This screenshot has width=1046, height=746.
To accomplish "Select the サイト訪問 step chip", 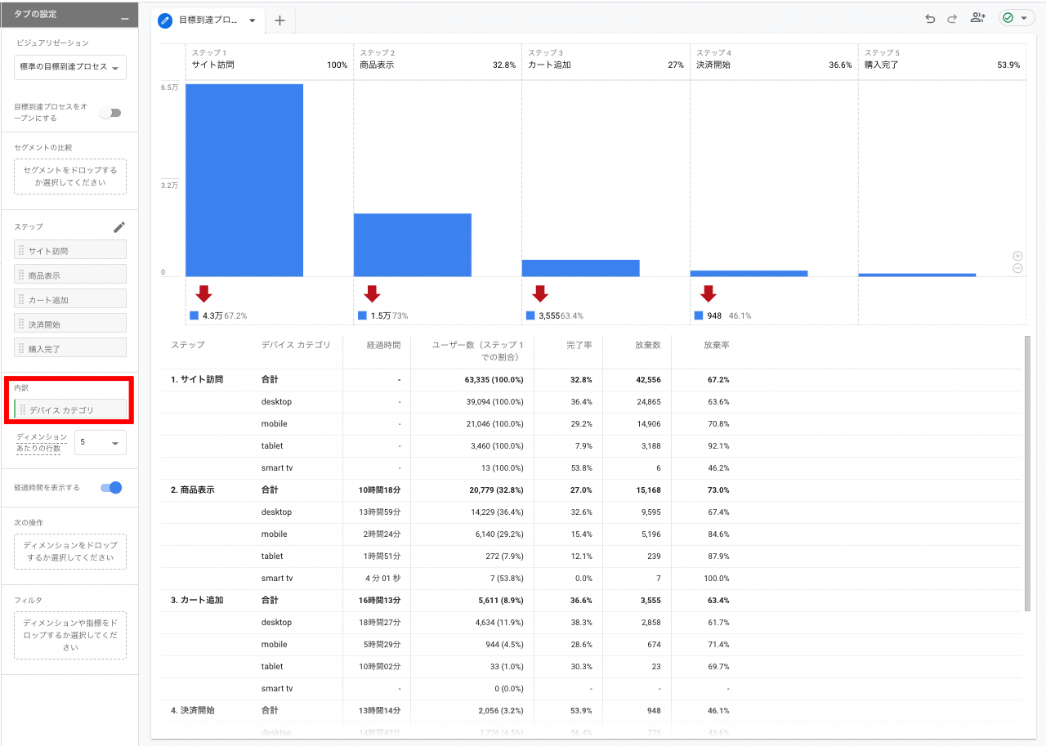I will (70, 250).
